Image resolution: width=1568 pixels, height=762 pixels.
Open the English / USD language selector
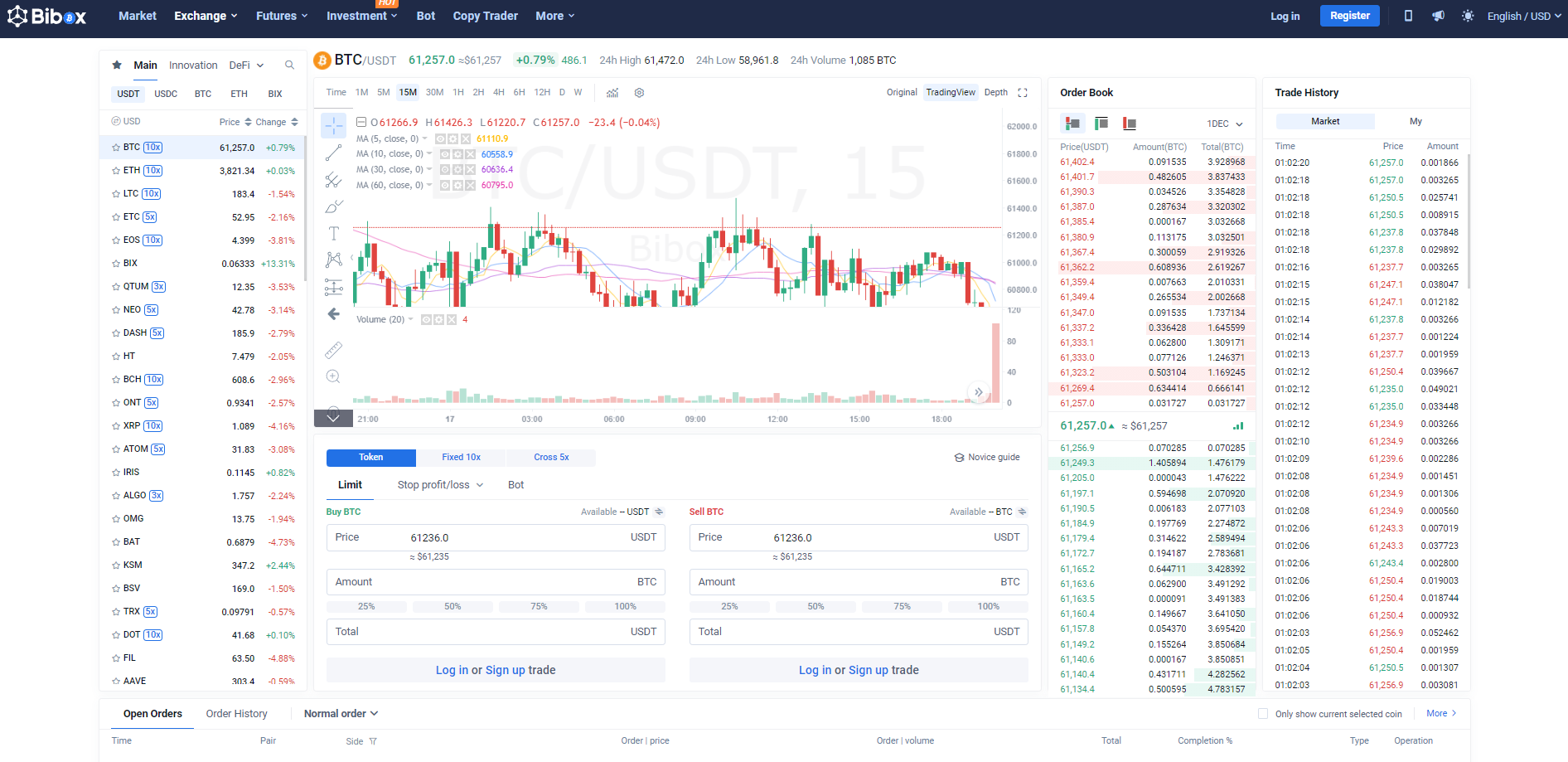[1524, 16]
